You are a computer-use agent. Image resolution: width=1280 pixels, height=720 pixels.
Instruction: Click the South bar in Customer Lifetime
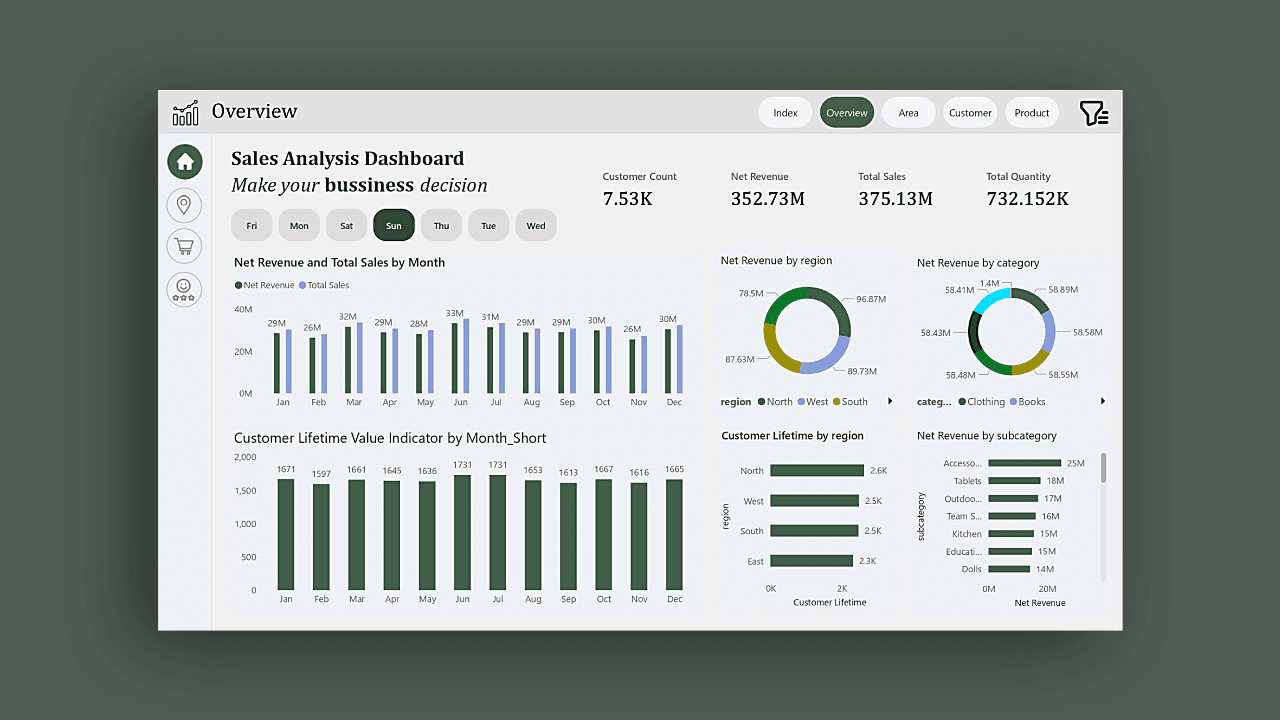pyautogui.click(x=815, y=531)
